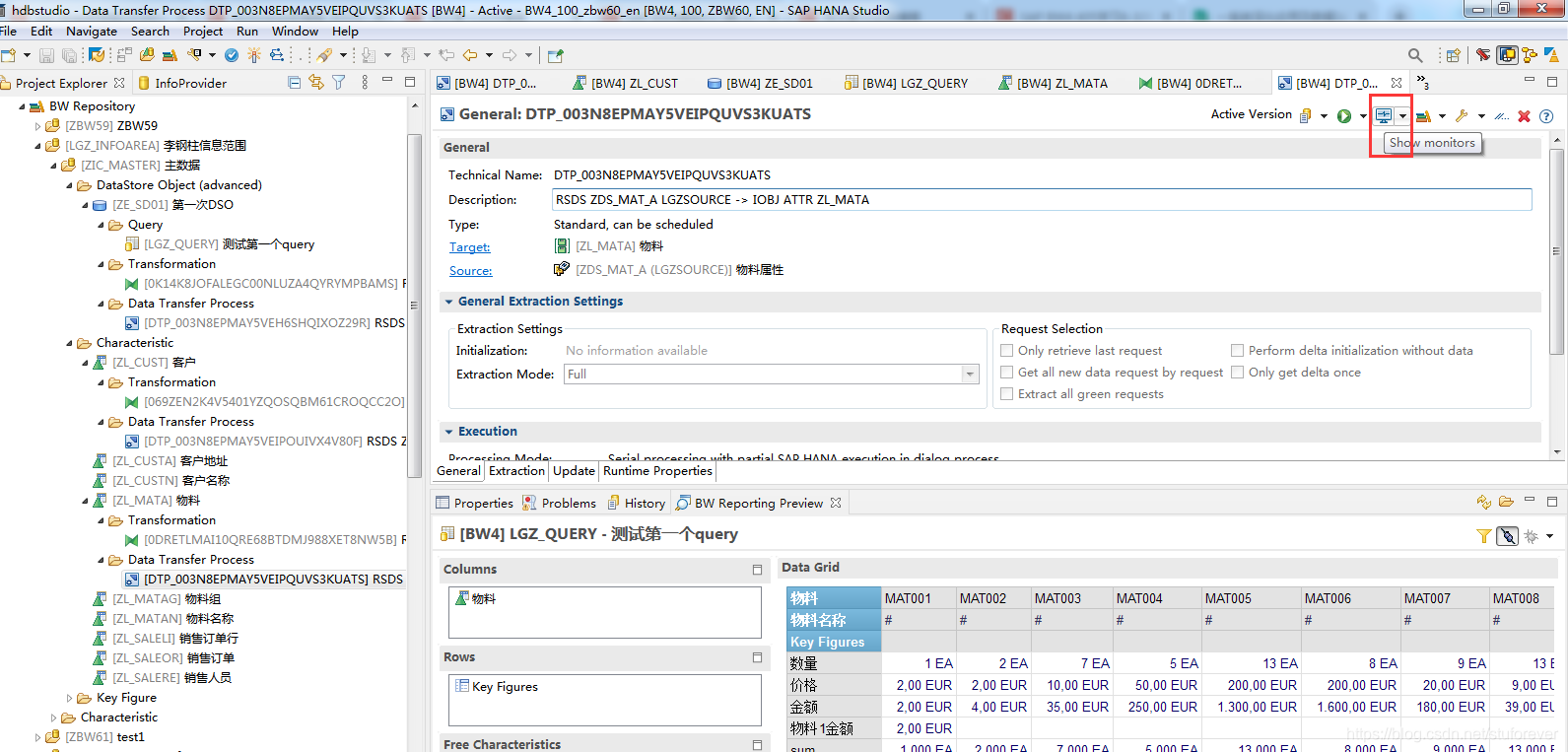
Task: Click the red X delete icon in DTP header
Action: click(x=1524, y=116)
